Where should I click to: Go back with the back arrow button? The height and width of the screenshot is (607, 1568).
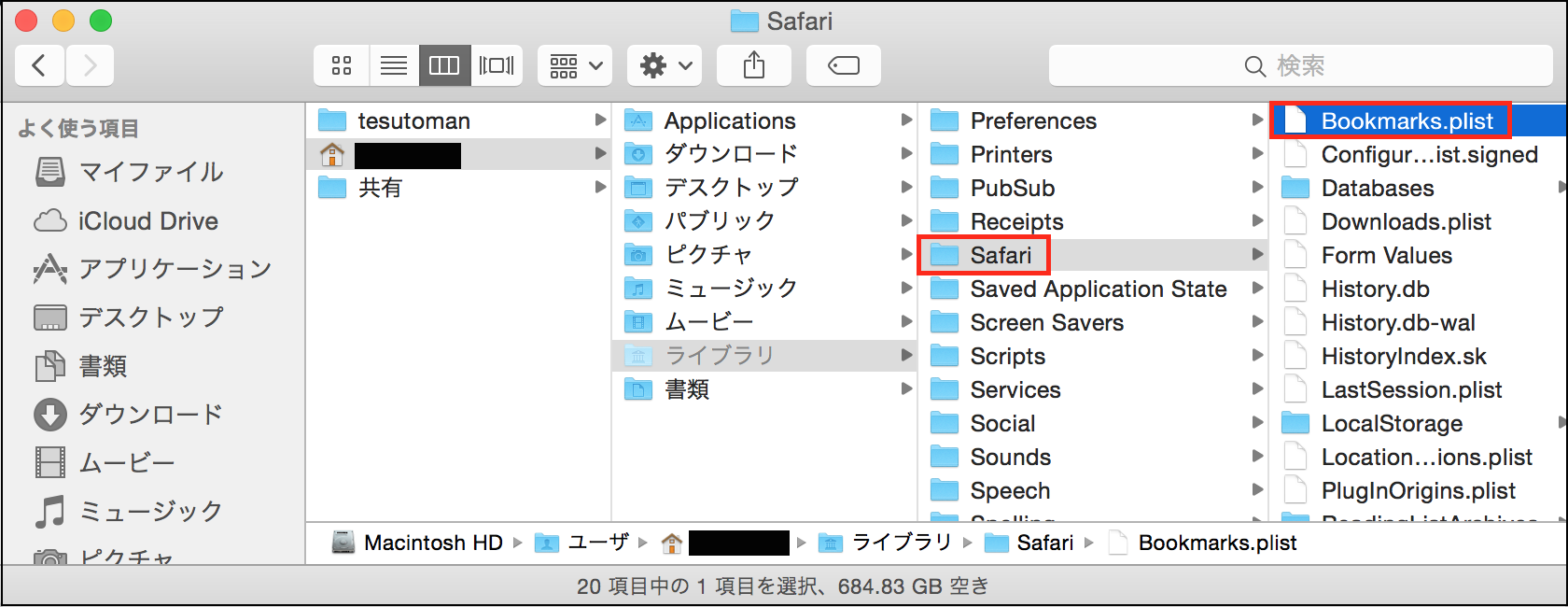coord(39,65)
